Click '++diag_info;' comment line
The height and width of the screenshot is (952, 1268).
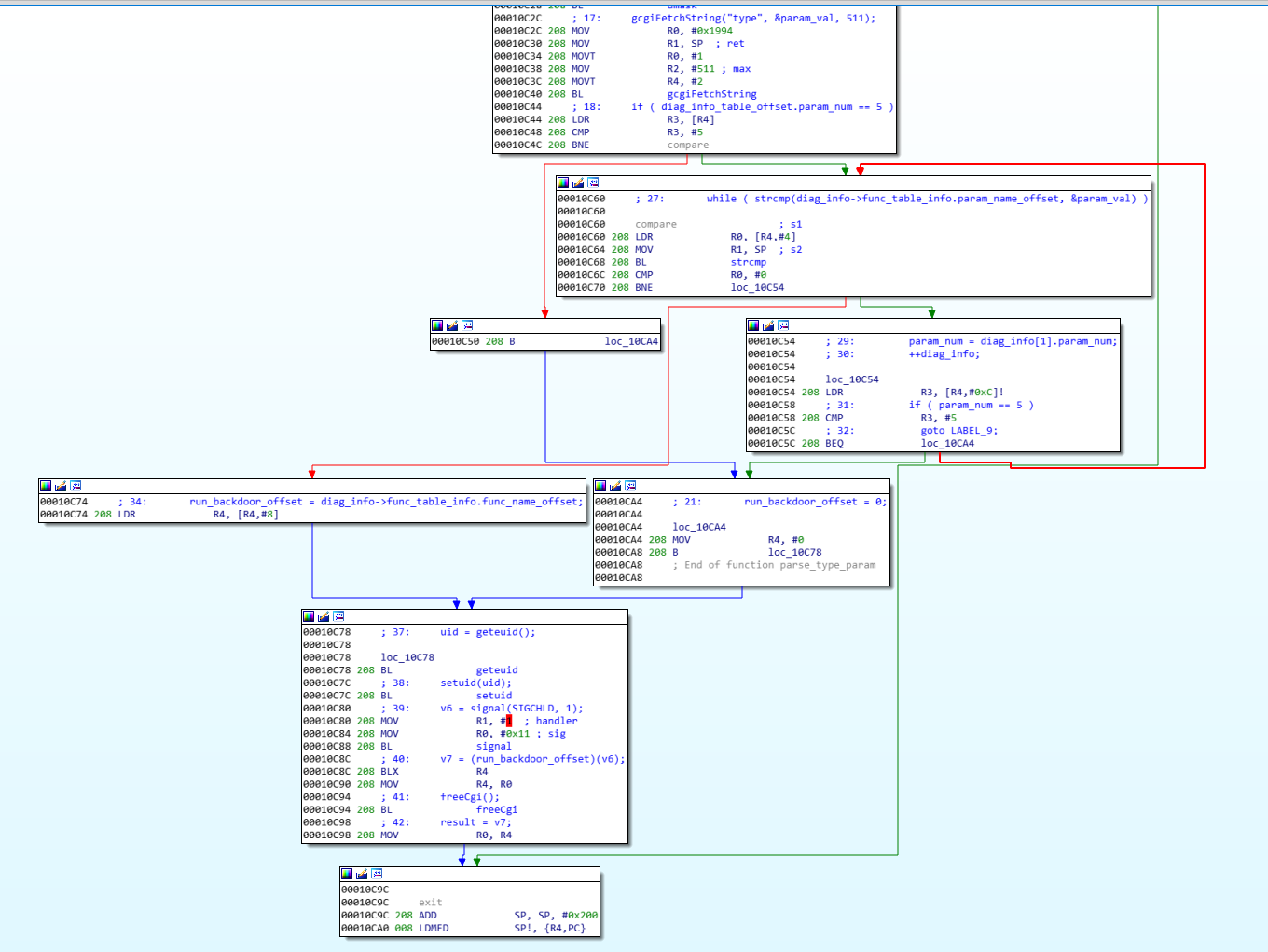(944, 354)
